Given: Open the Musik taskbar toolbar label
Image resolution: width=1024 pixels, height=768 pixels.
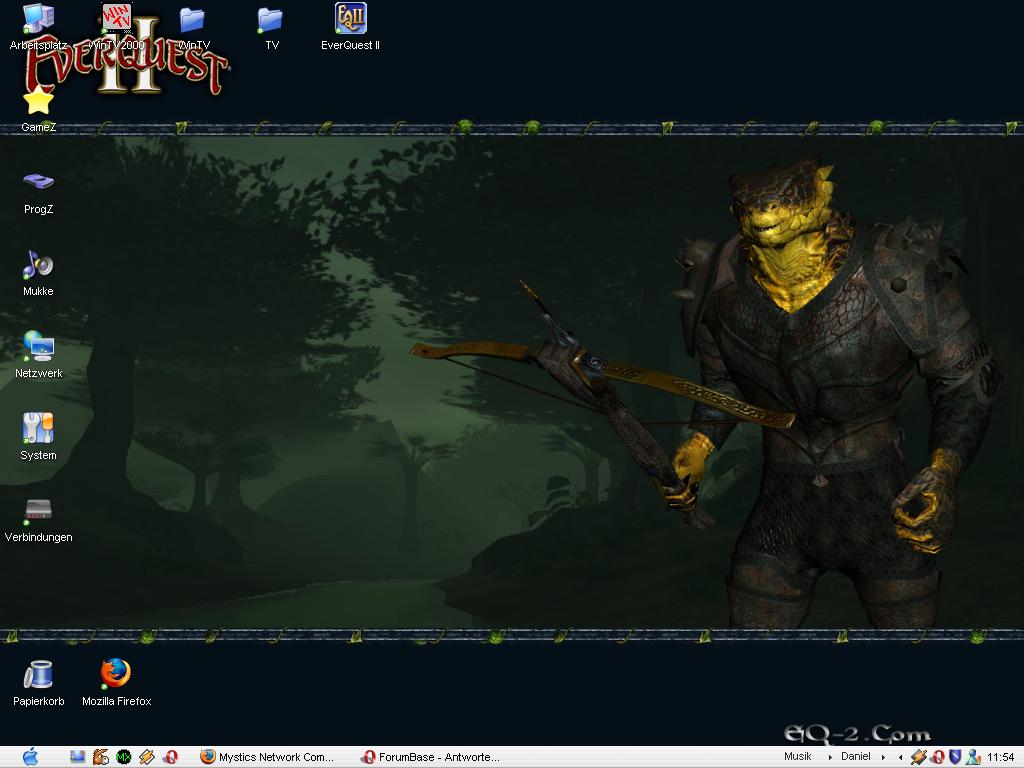Looking at the screenshot, I should point(797,756).
